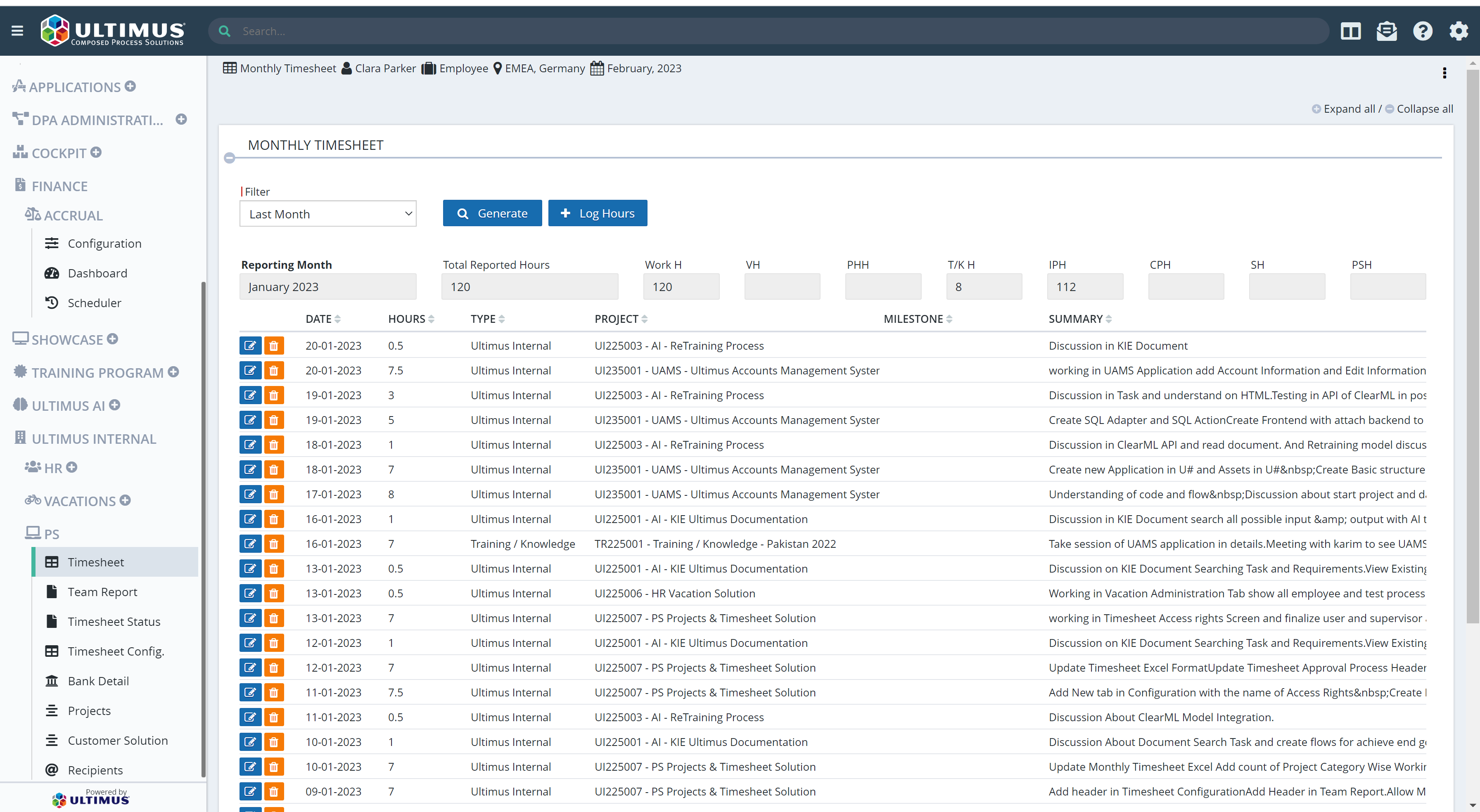Expand the ULTIMUS AI plus icon
The height and width of the screenshot is (812, 1480).
pyautogui.click(x=114, y=405)
